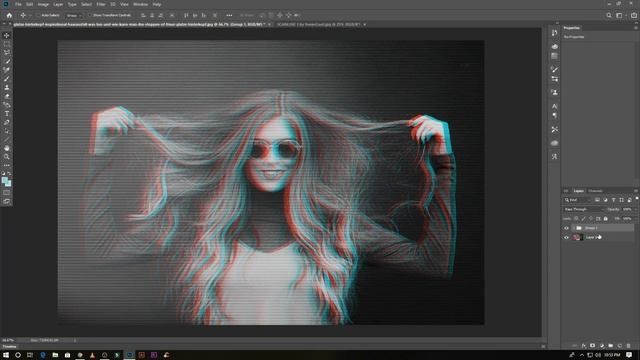Select the Pen tool
This screenshot has height=360, width=640.
pyautogui.click(x=7, y=122)
